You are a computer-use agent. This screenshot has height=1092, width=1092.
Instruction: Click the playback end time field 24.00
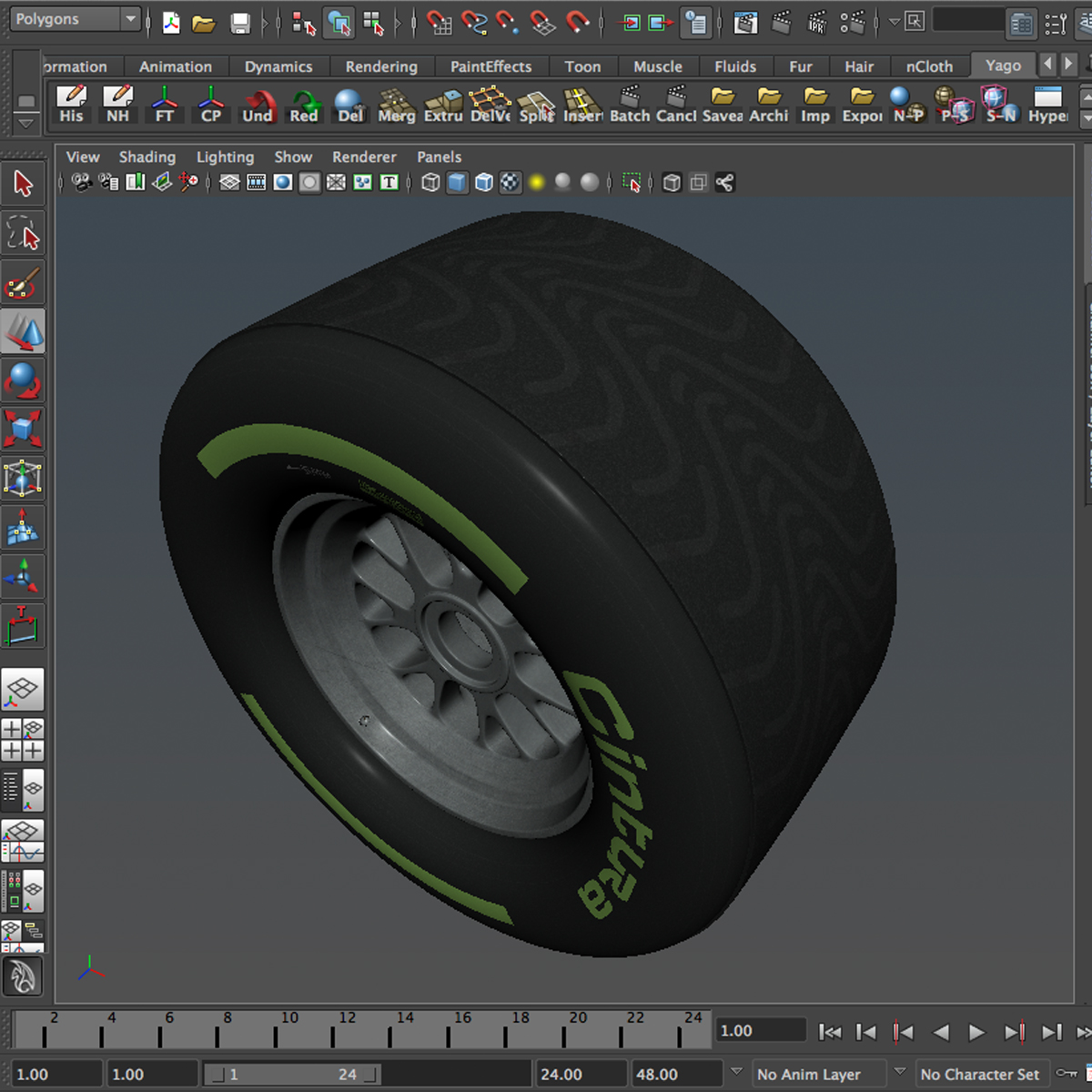581,1074
